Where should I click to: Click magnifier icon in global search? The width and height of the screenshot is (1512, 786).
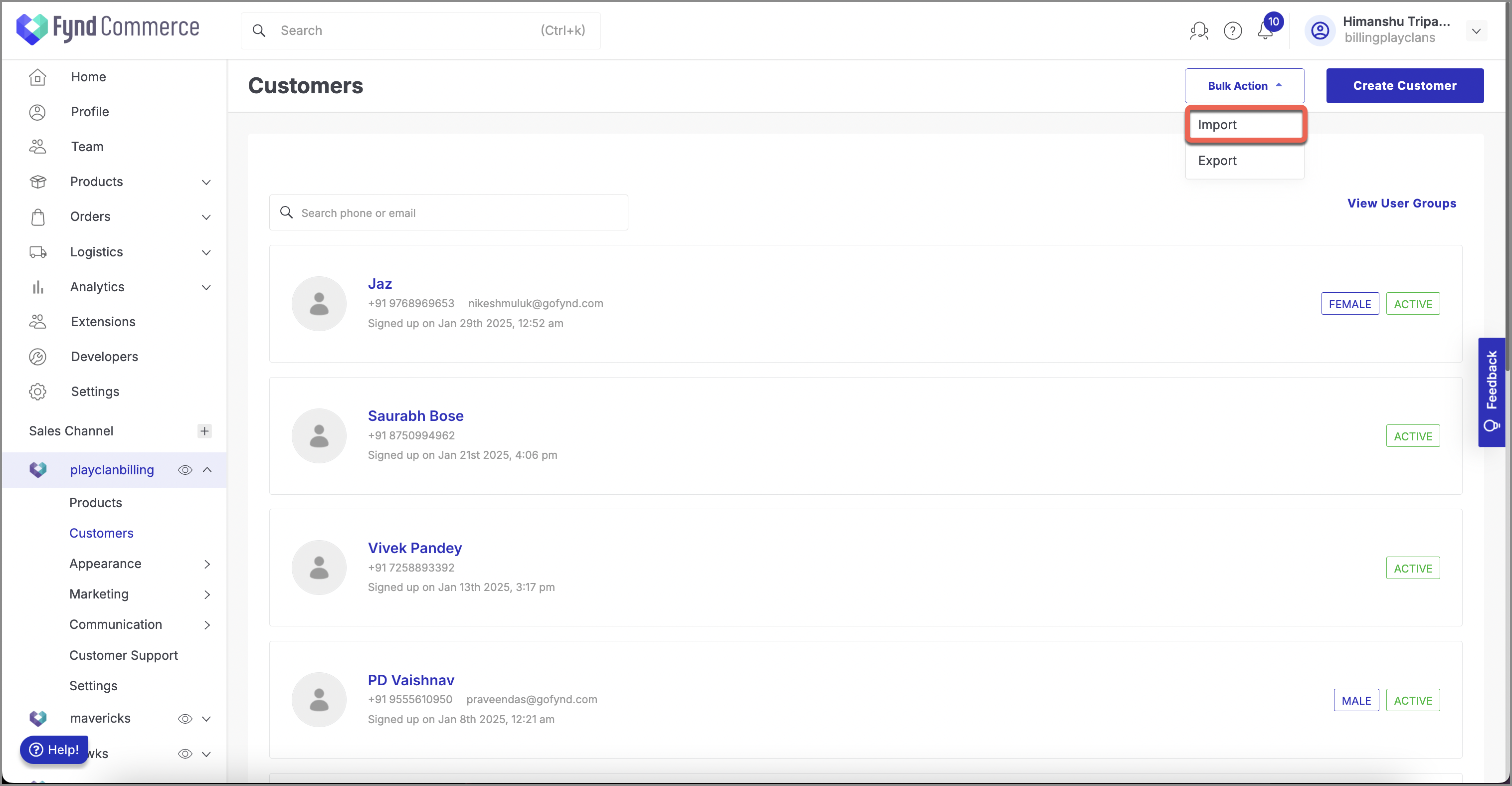(259, 30)
